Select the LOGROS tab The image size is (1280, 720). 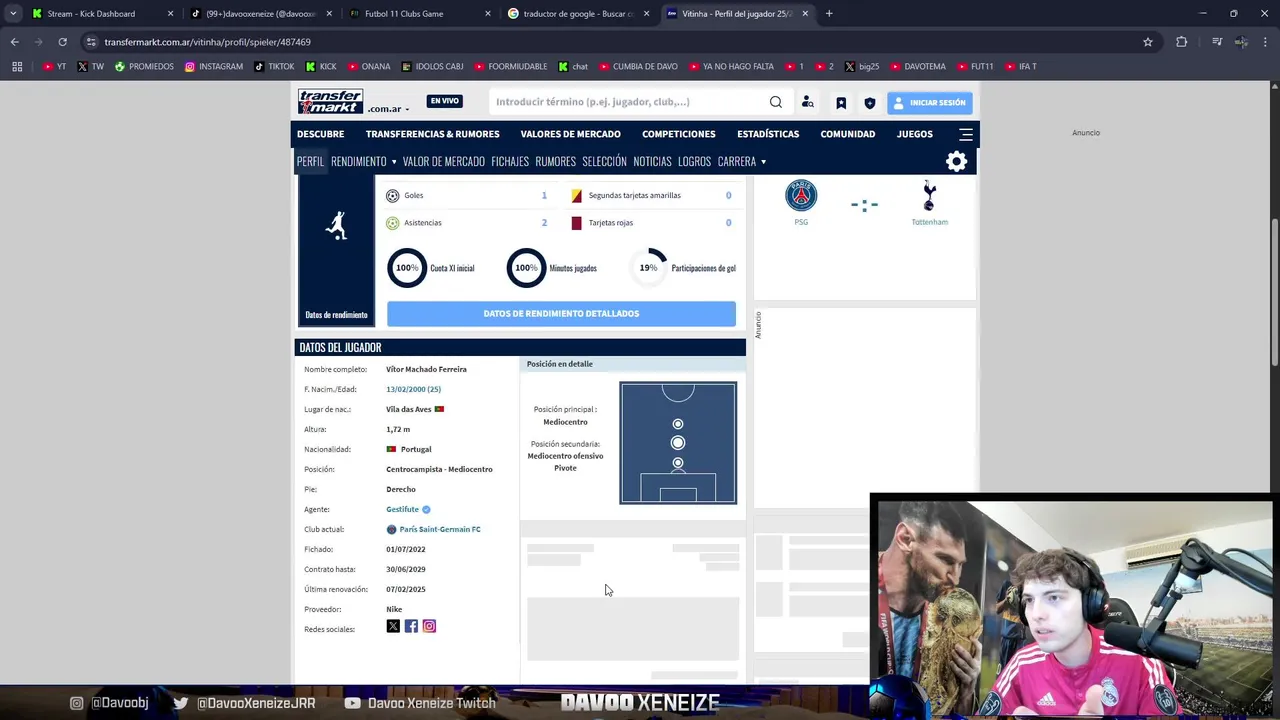coord(694,162)
